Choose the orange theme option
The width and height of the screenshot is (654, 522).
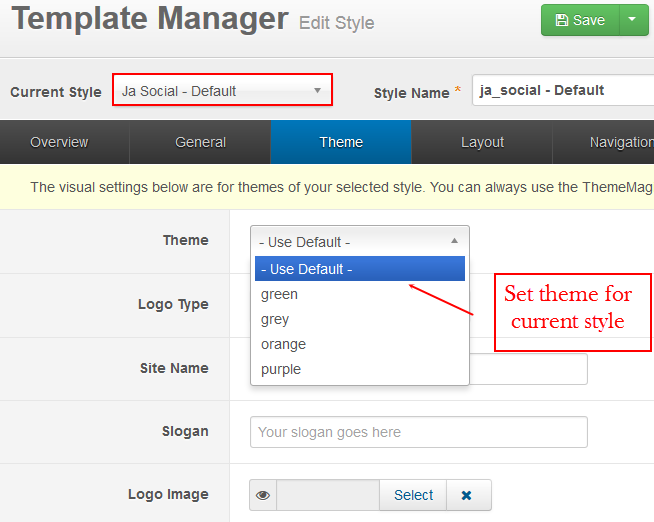click(x=360, y=344)
